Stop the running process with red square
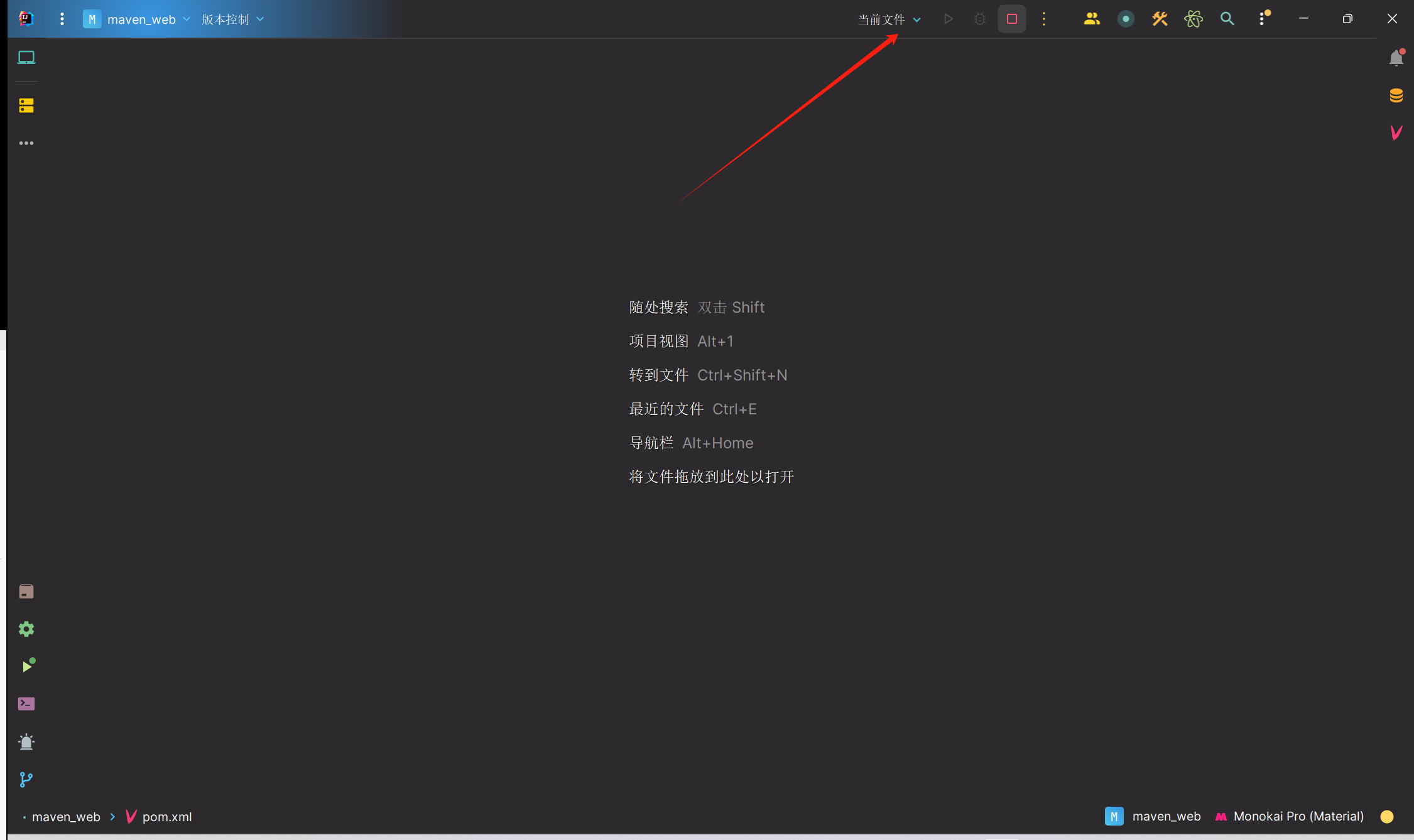The width and height of the screenshot is (1414, 840). click(1012, 19)
